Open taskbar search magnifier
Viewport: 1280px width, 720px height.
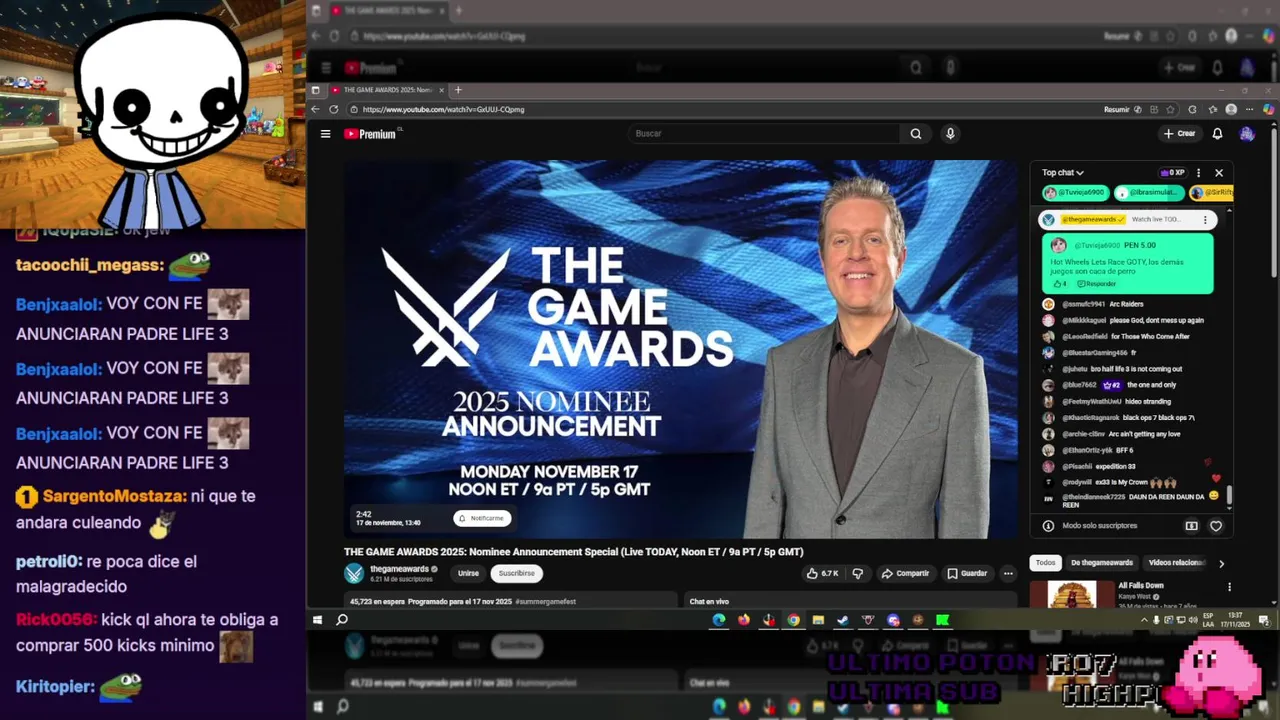tap(342, 620)
